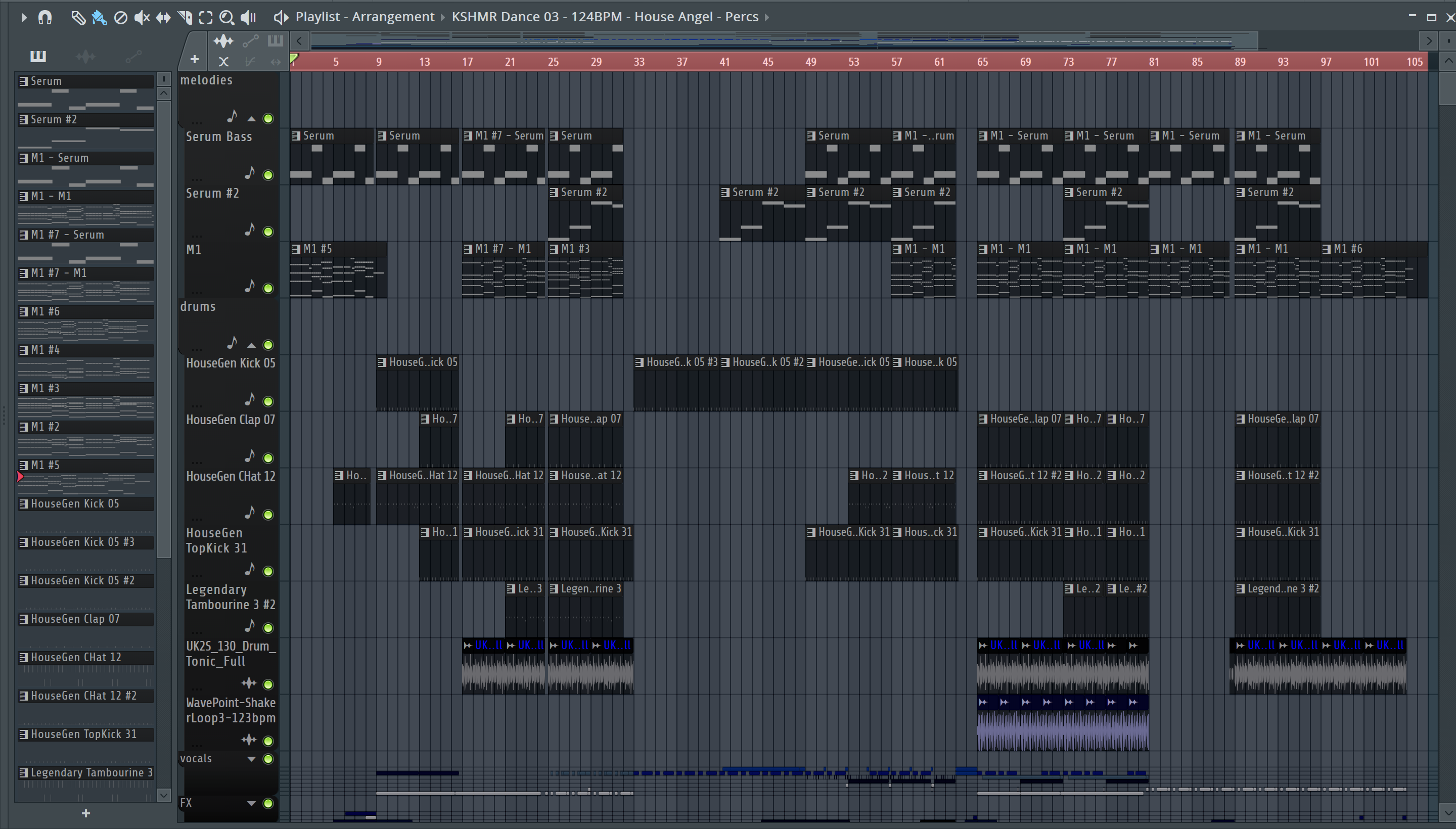
Task: Select the Playback speaker tool
Action: 248,18
